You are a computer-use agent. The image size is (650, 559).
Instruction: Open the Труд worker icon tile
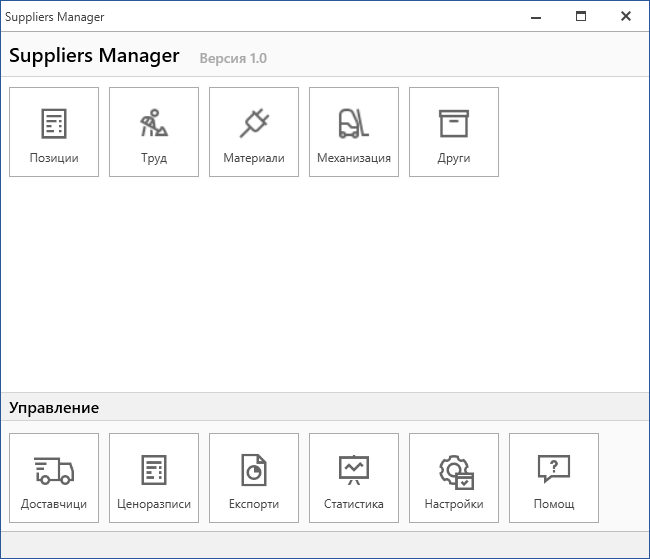click(154, 123)
